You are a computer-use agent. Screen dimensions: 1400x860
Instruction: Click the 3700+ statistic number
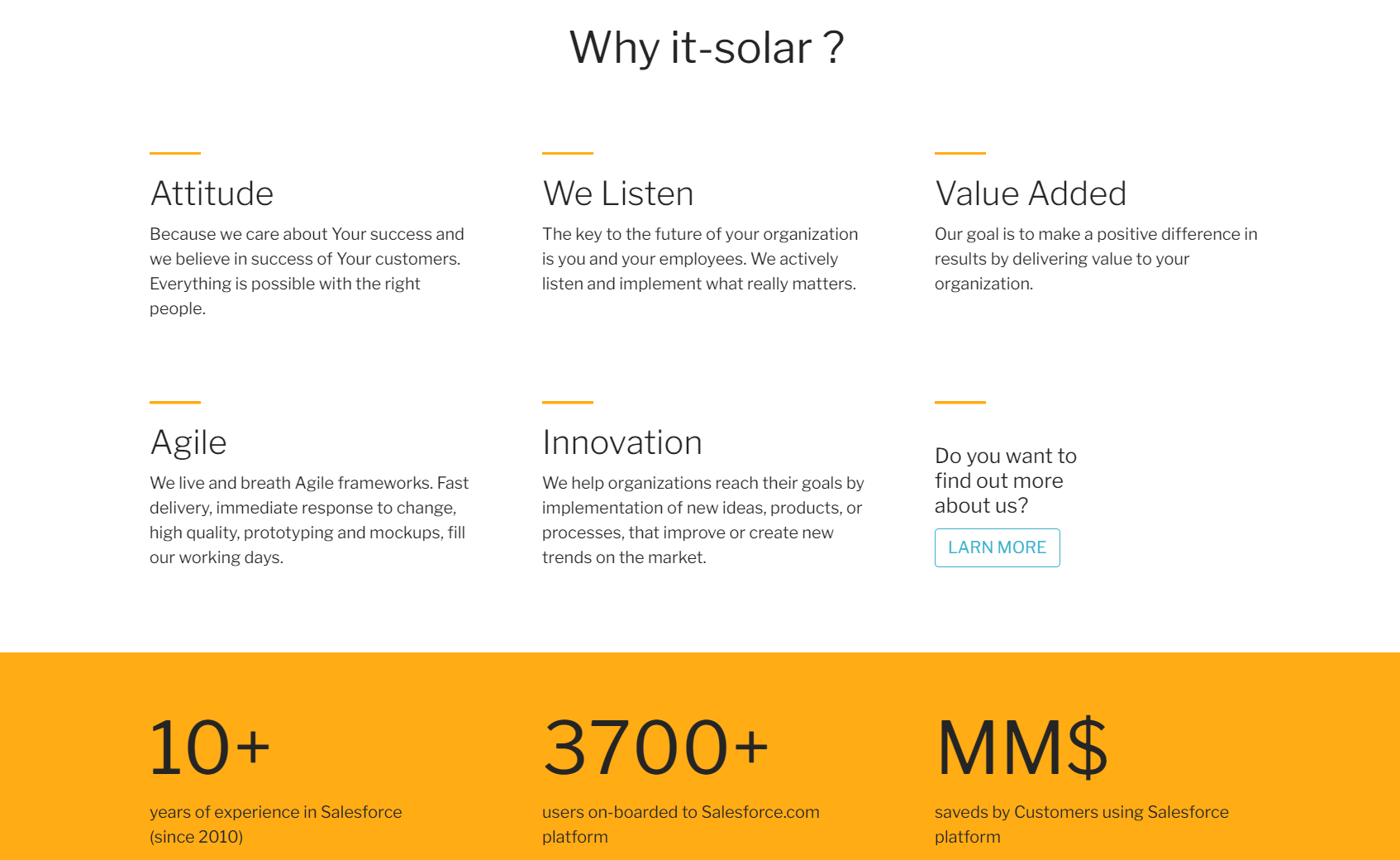[x=655, y=748]
